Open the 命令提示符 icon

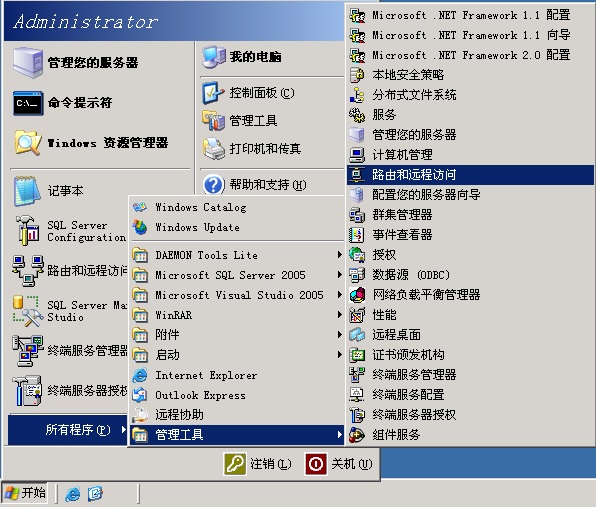pyautogui.click(x=28, y=103)
